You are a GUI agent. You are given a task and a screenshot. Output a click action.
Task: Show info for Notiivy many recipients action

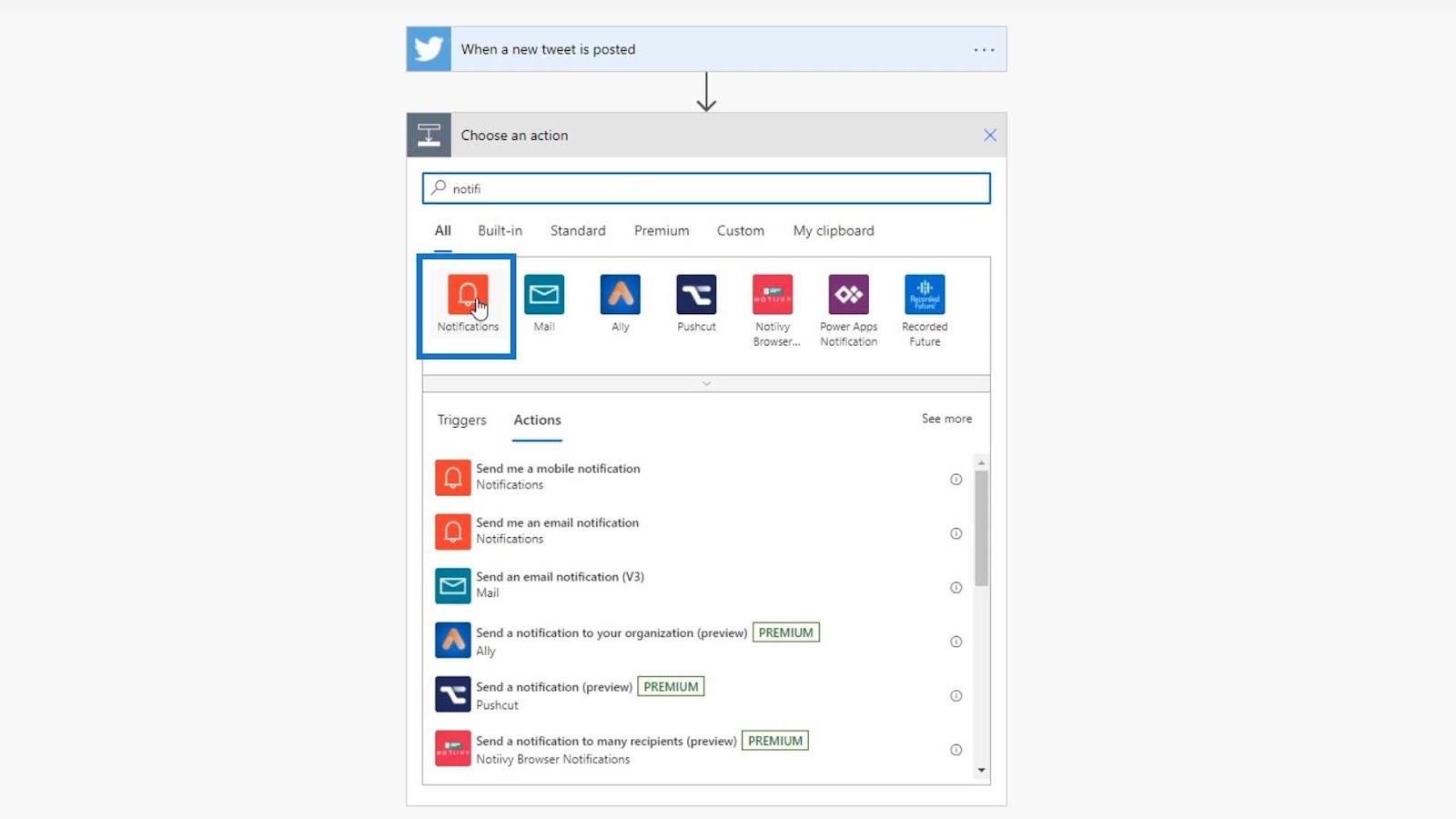(955, 750)
